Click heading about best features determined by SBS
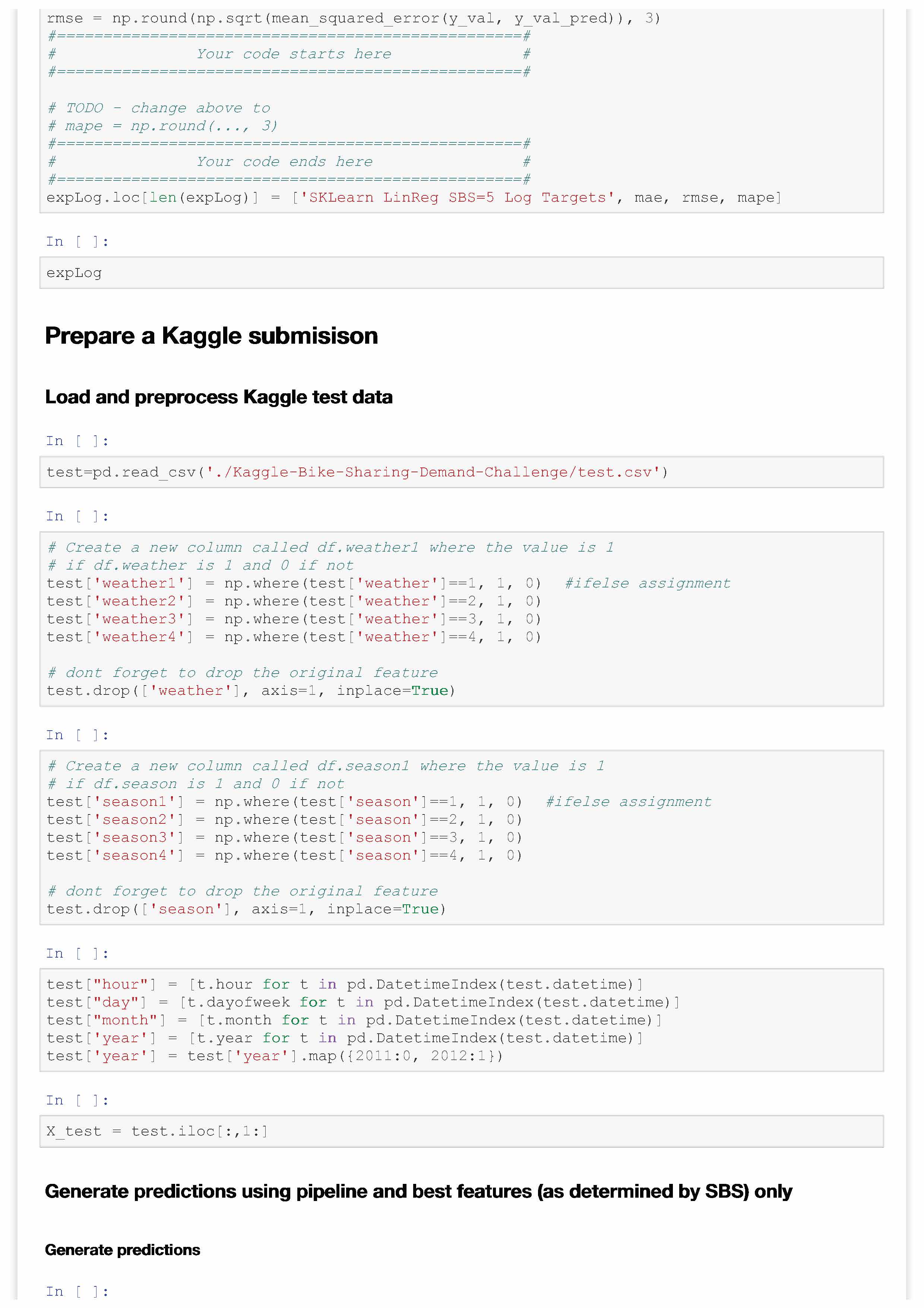924x1308 pixels. (x=418, y=1191)
